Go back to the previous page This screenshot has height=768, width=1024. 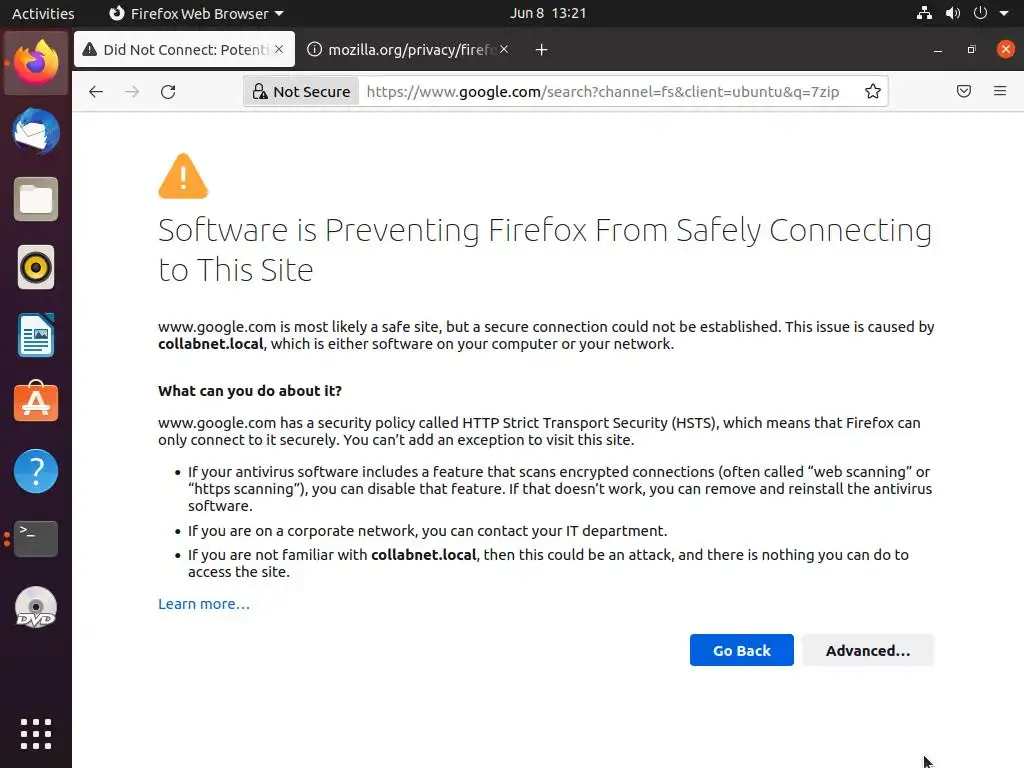click(96, 92)
